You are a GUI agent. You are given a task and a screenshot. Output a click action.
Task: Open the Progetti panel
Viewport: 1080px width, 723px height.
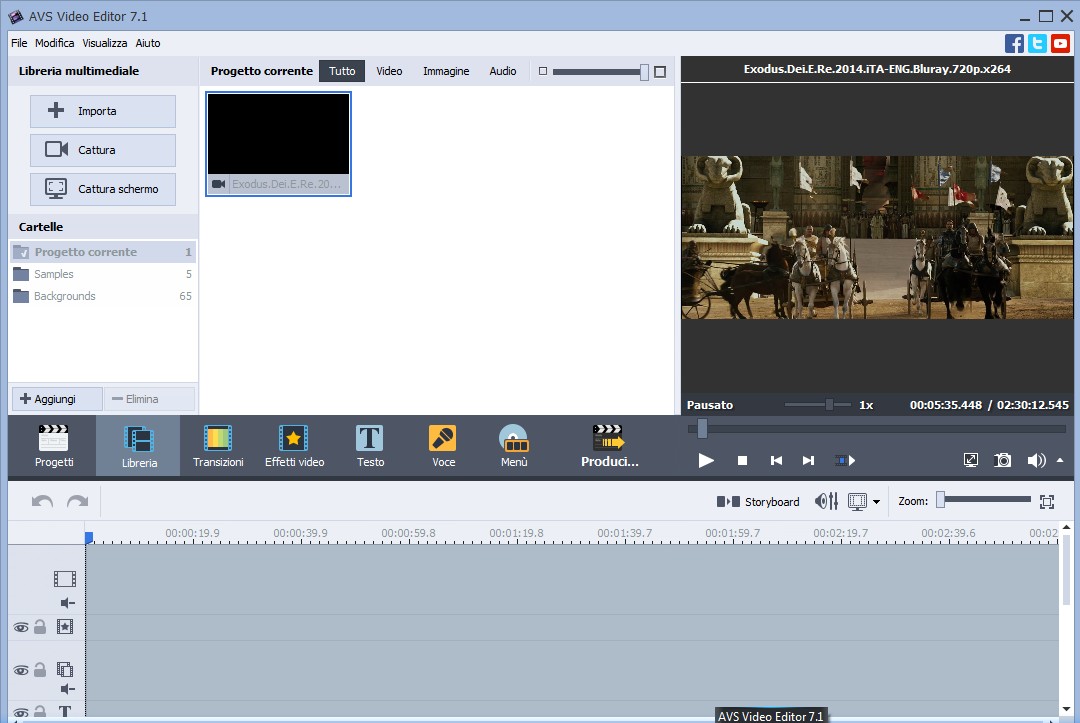(54, 446)
